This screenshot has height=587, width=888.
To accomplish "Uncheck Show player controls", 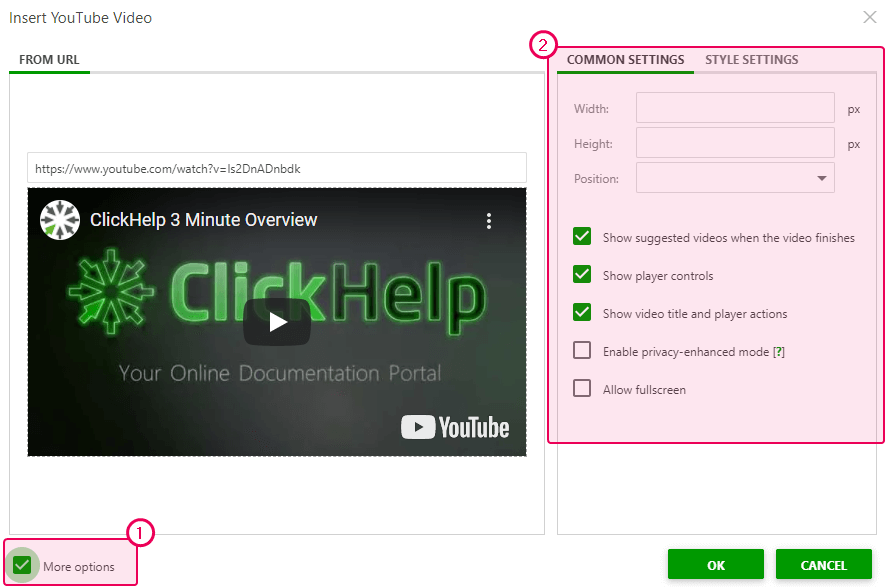I will (x=581, y=274).
